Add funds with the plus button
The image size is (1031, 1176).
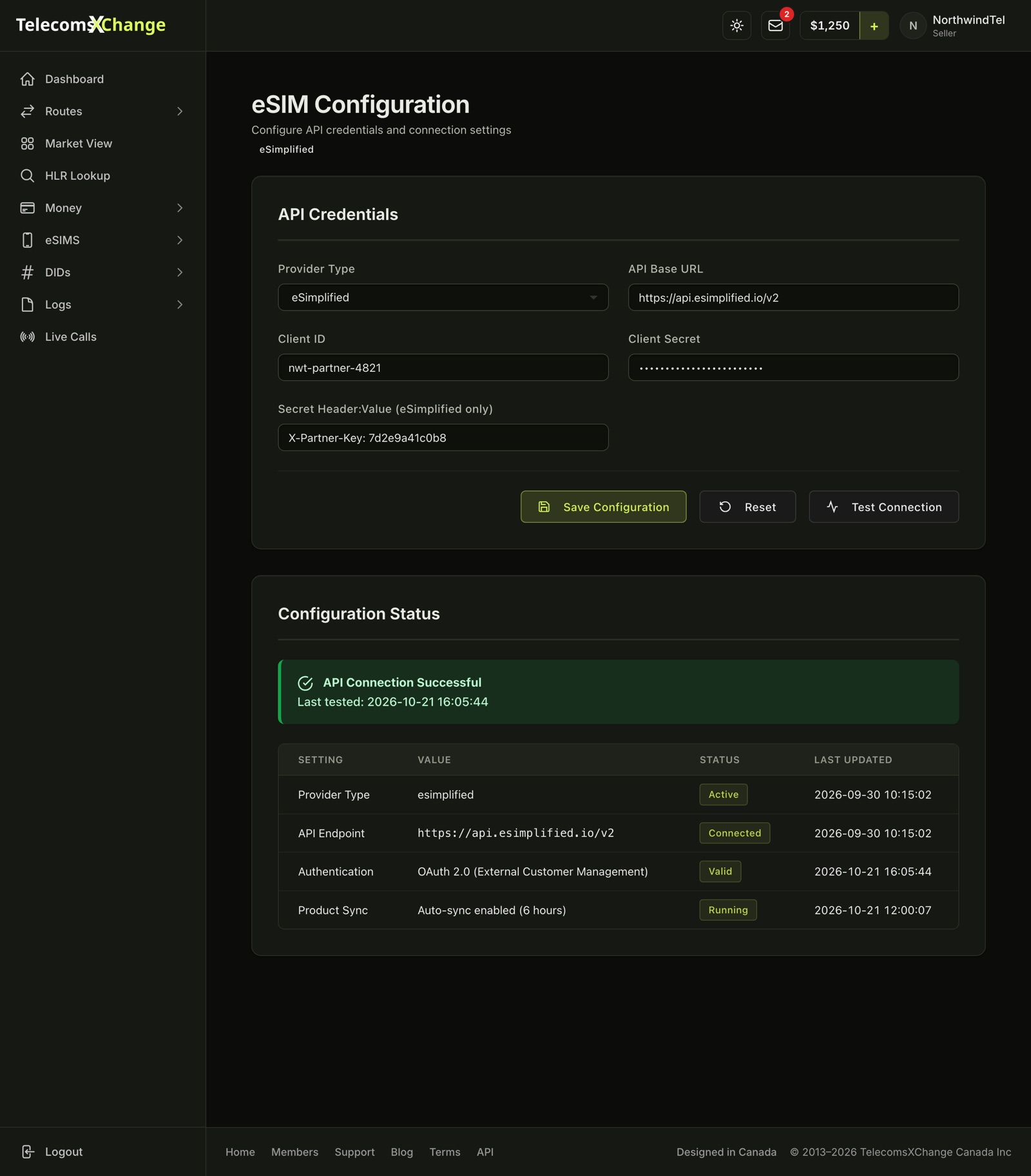point(874,26)
